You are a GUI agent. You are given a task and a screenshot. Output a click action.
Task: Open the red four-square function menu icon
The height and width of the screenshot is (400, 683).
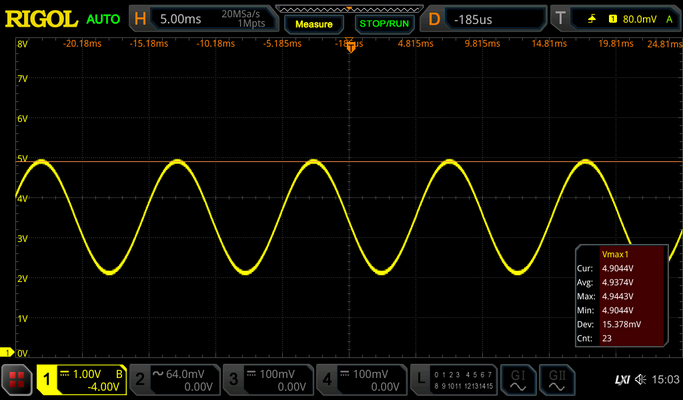(x=17, y=380)
